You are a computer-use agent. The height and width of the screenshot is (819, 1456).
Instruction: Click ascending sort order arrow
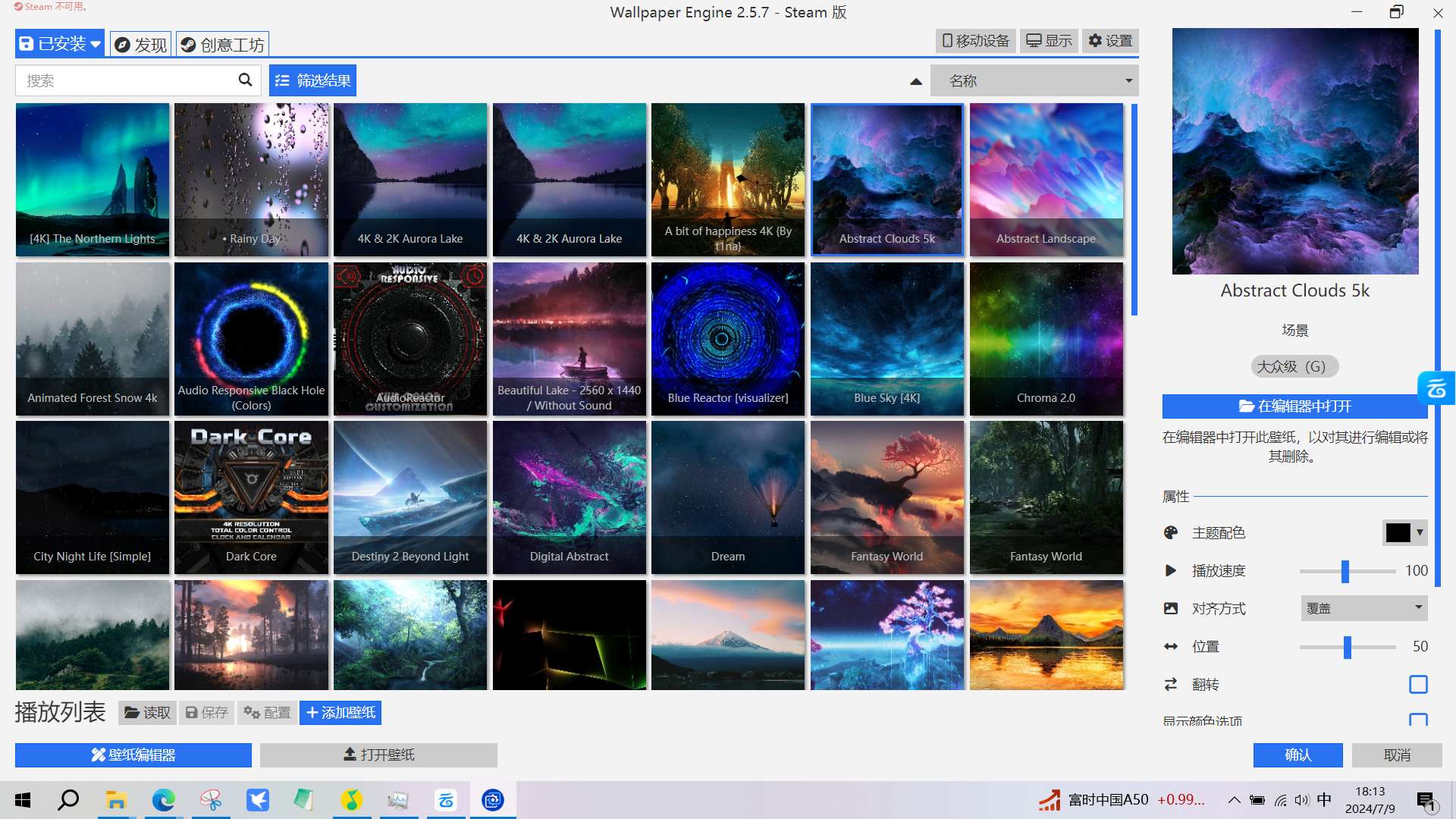(x=916, y=81)
